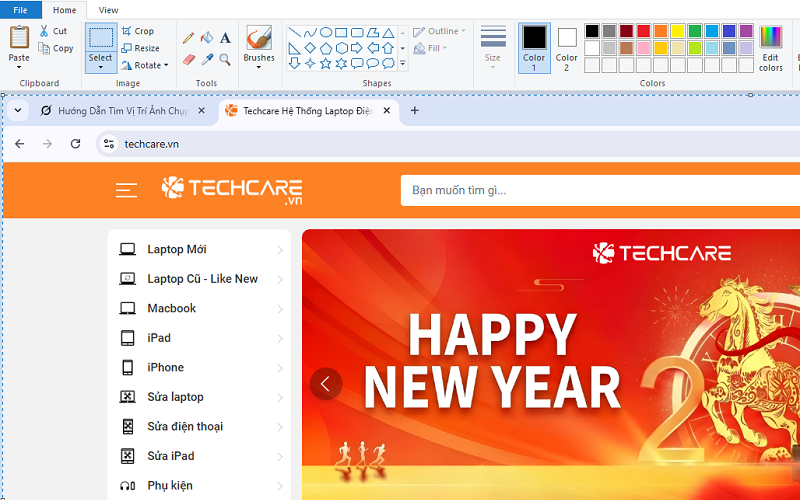Click the Paste clipboard icon

point(19,38)
